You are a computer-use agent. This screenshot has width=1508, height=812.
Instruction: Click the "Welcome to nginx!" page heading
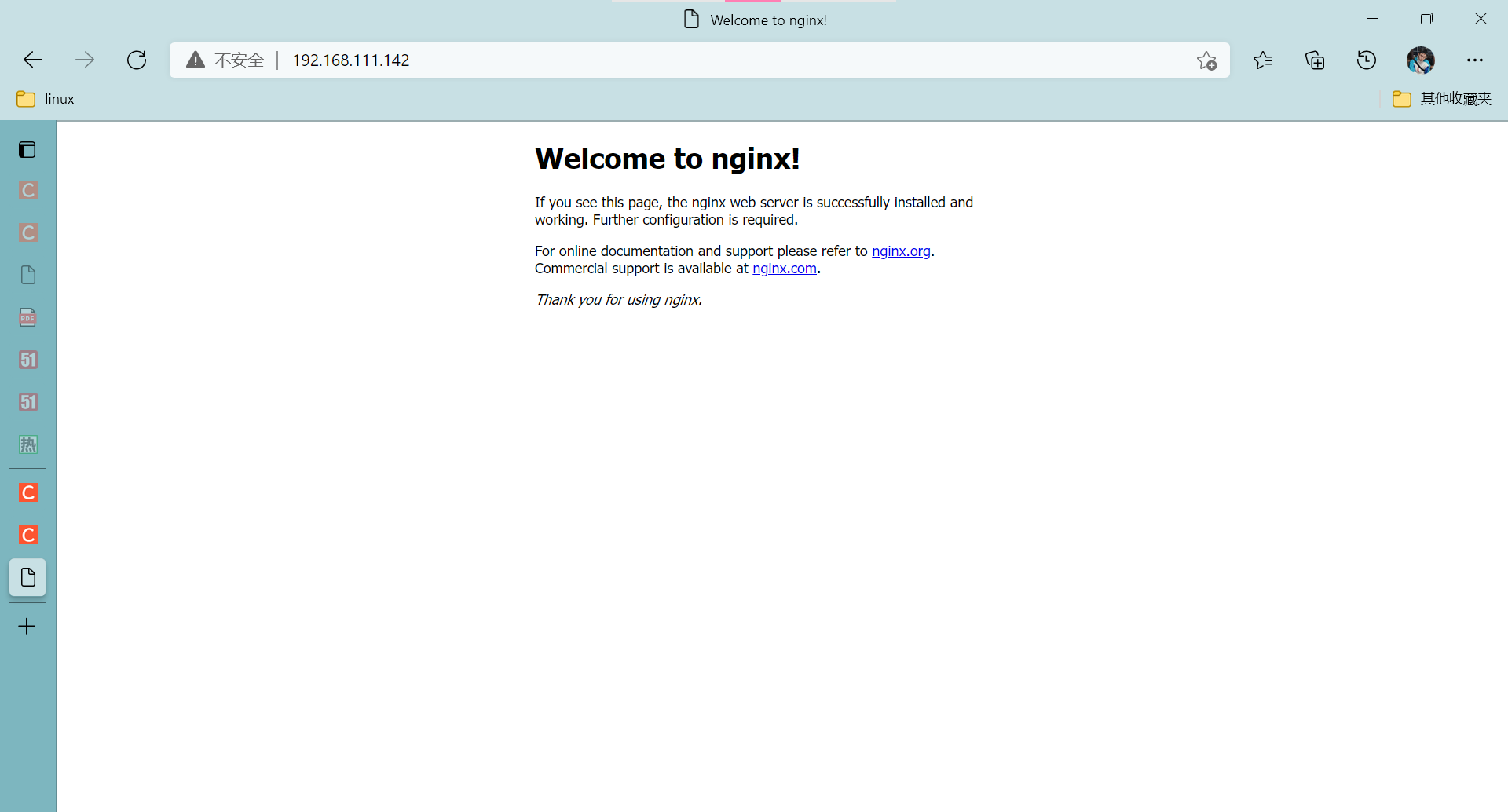pyautogui.click(x=668, y=159)
